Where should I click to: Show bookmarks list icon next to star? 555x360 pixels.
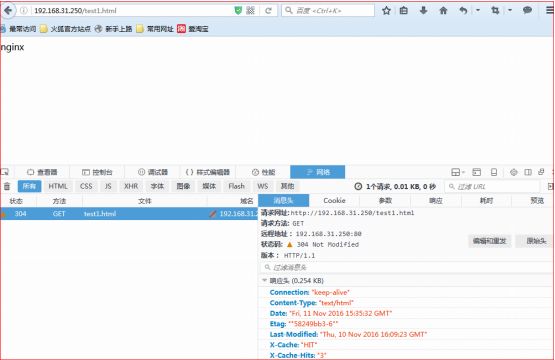(404, 11)
